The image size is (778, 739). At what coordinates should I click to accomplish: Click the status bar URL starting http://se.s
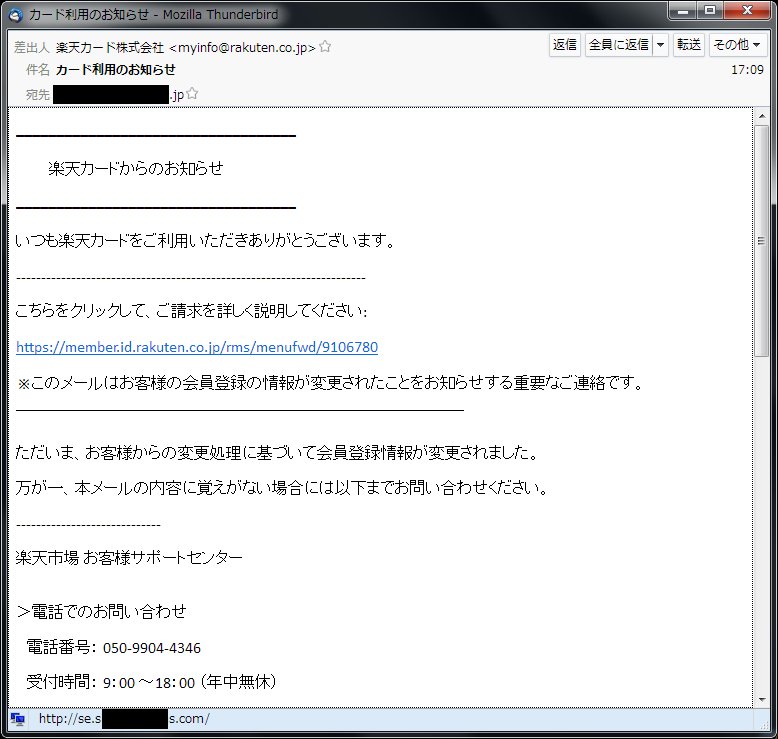pyautogui.click(x=124, y=719)
